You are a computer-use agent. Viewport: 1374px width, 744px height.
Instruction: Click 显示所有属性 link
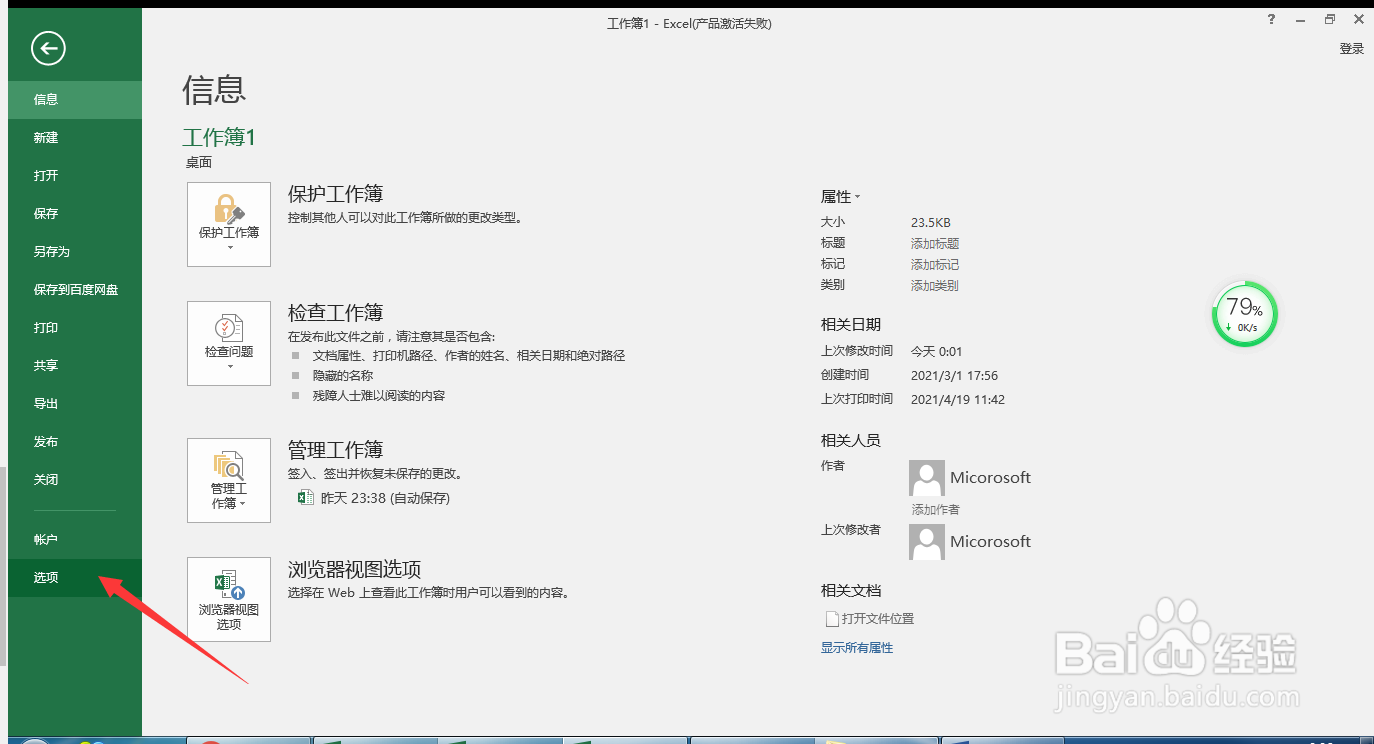click(857, 648)
